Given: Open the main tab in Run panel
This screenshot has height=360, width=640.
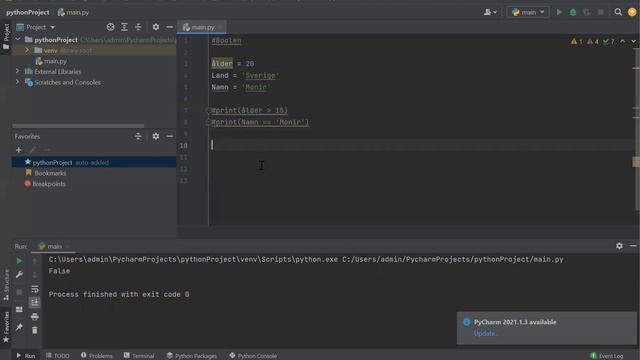Looking at the screenshot, I should pyautogui.click(x=53, y=246).
